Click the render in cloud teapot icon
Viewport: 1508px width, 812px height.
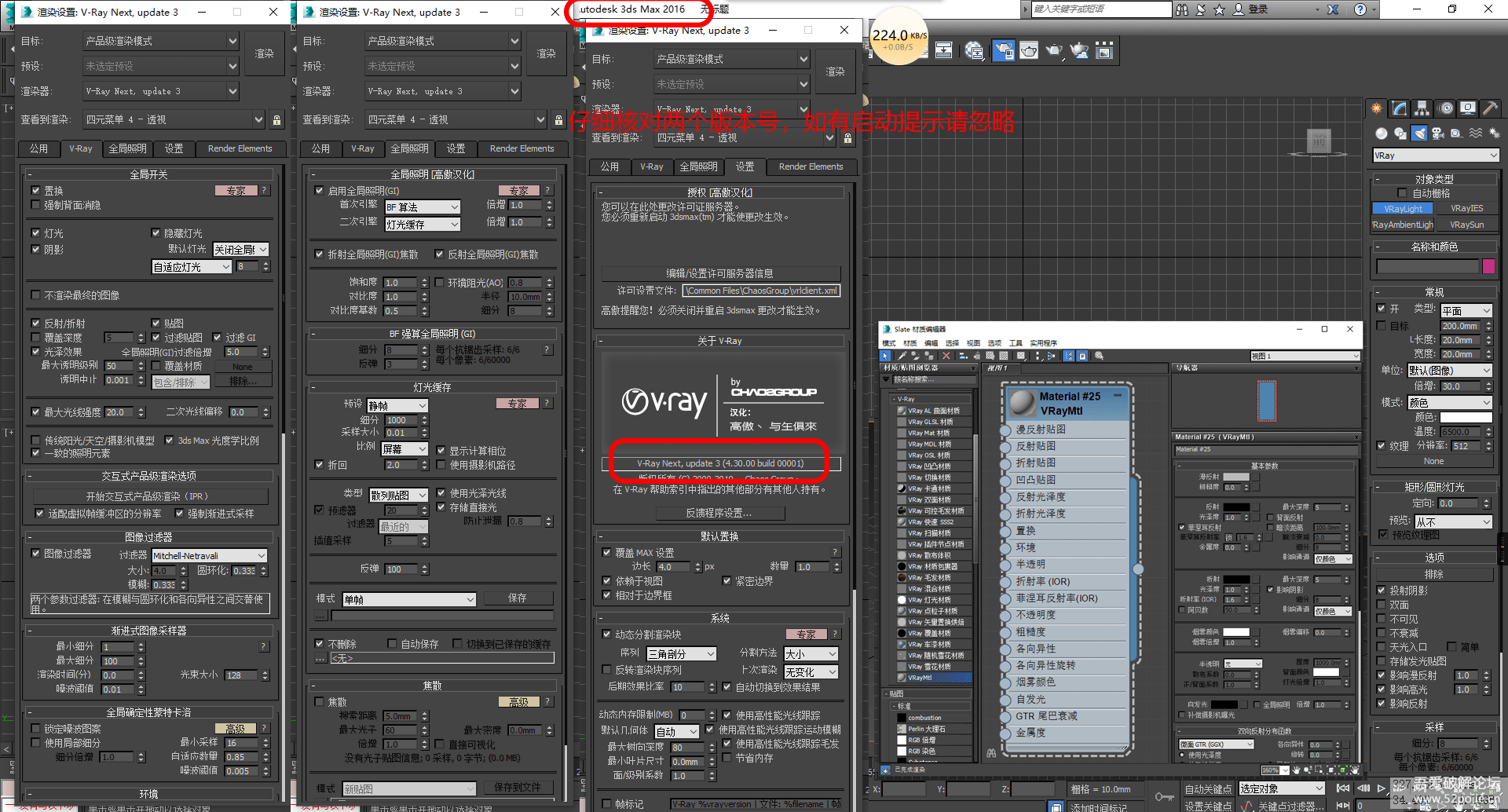1080,51
